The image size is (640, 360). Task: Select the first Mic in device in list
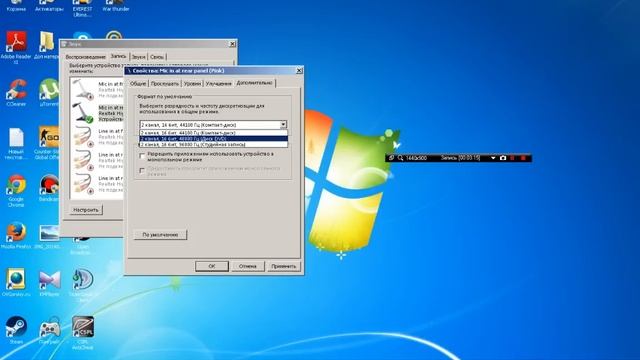tap(97, 89)
